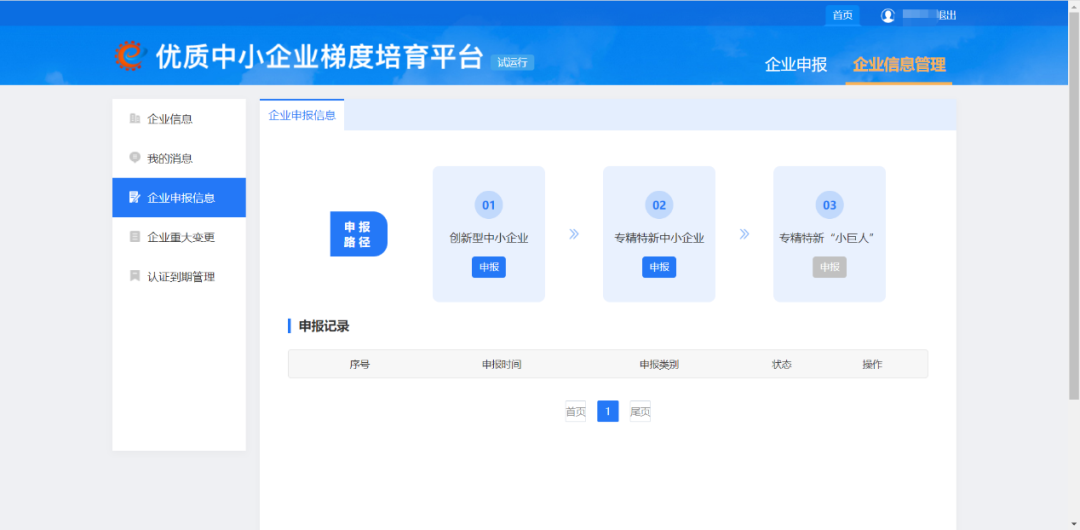Image resolution: width=1080 pixels, height=530 pixels.
Task: Click the user avatar icon
Action: (x=887, y=15)
